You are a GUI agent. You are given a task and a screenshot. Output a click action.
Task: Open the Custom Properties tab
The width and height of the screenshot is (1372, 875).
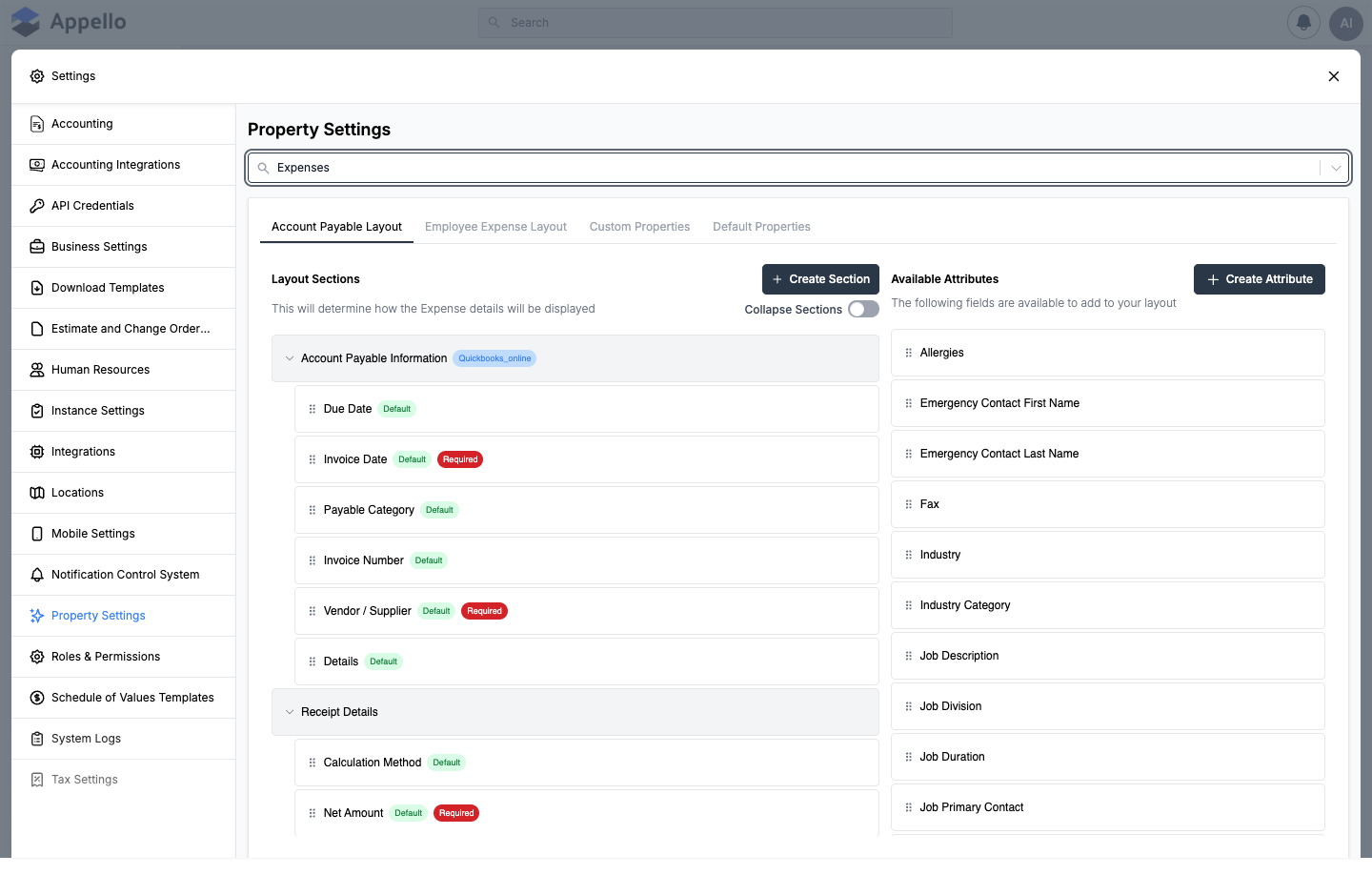point(639,227)
